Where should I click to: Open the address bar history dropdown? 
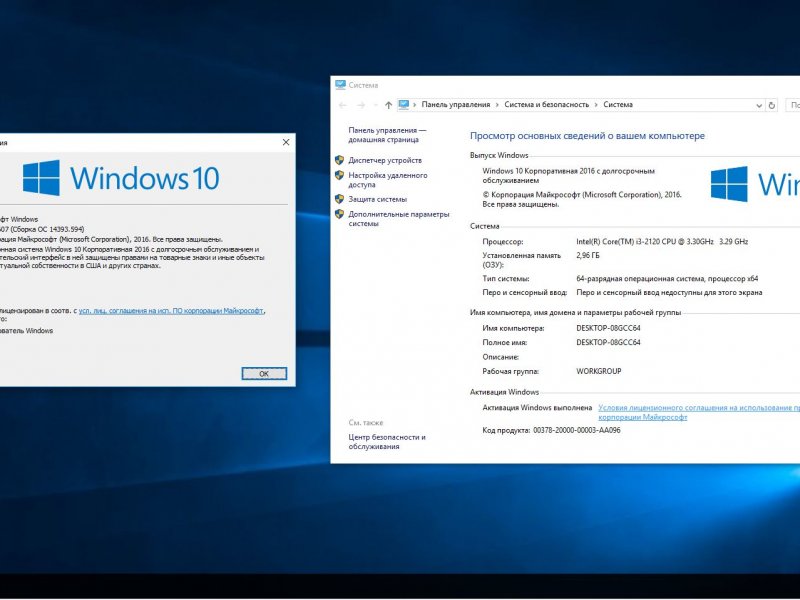[x=759, y=106]
